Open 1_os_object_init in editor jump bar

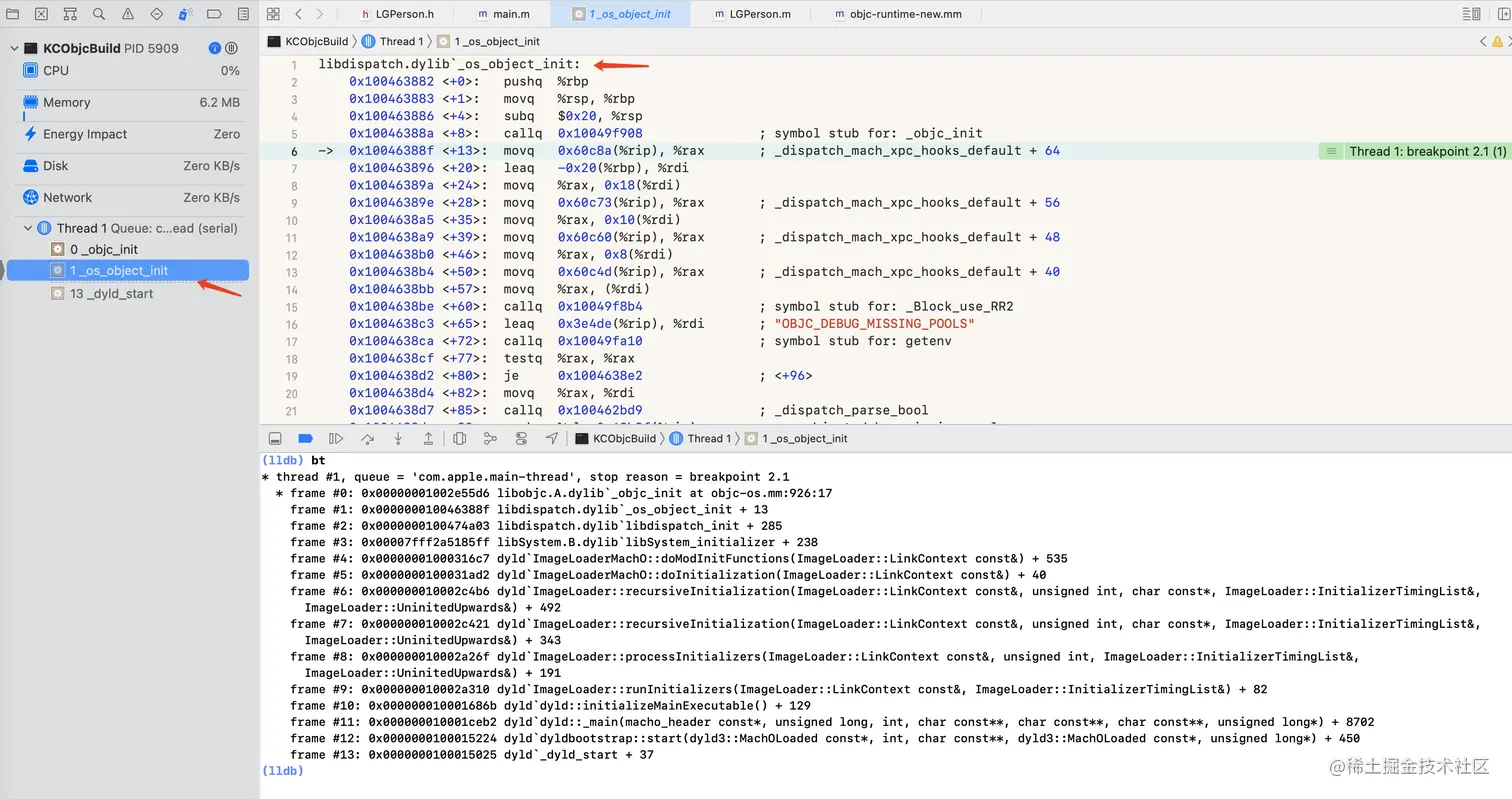[x=489, y=41]
